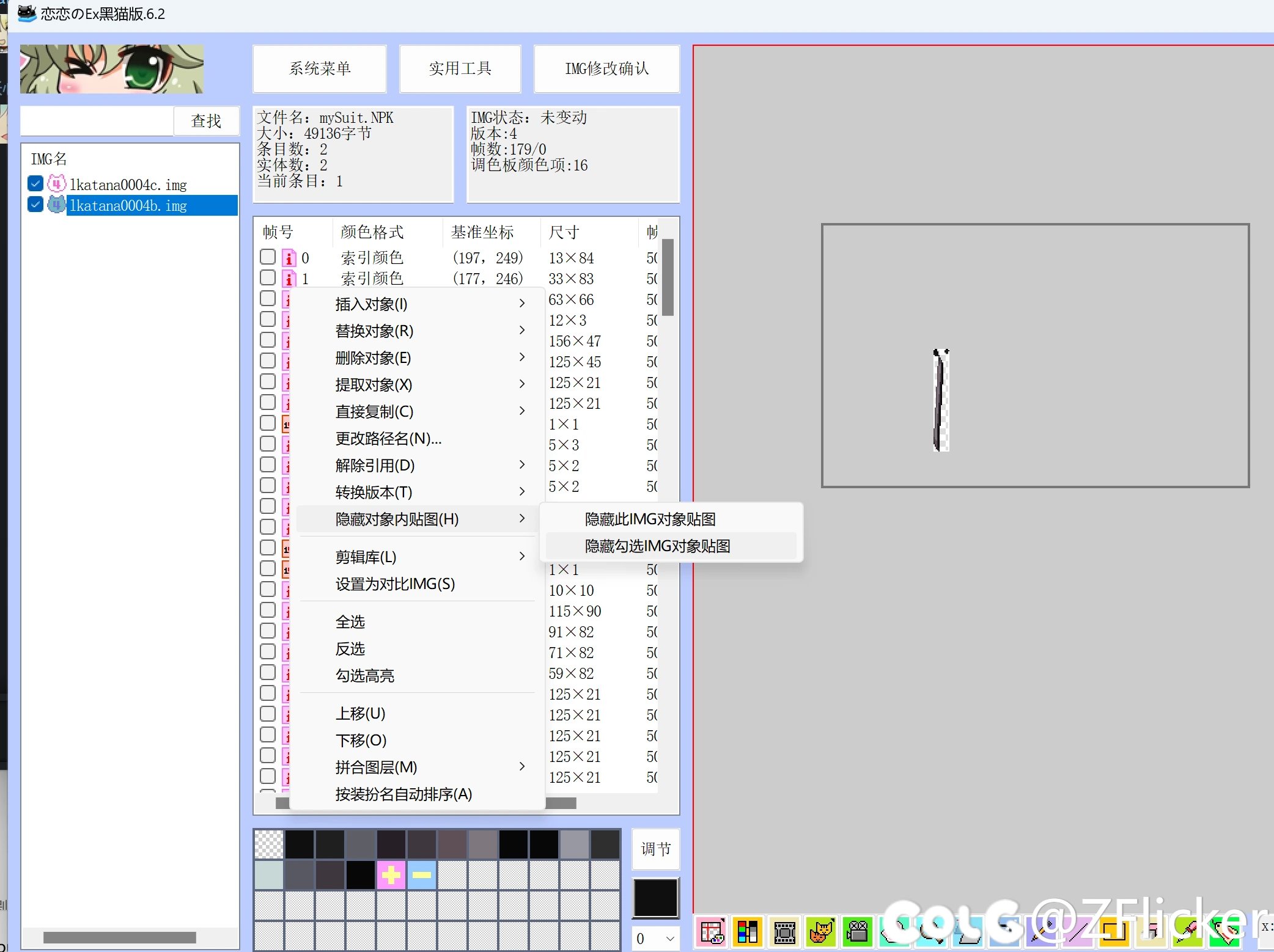Expand the 解除引用(D) submenu
This screenshot has width=1274, height=952.
[417, 465]
